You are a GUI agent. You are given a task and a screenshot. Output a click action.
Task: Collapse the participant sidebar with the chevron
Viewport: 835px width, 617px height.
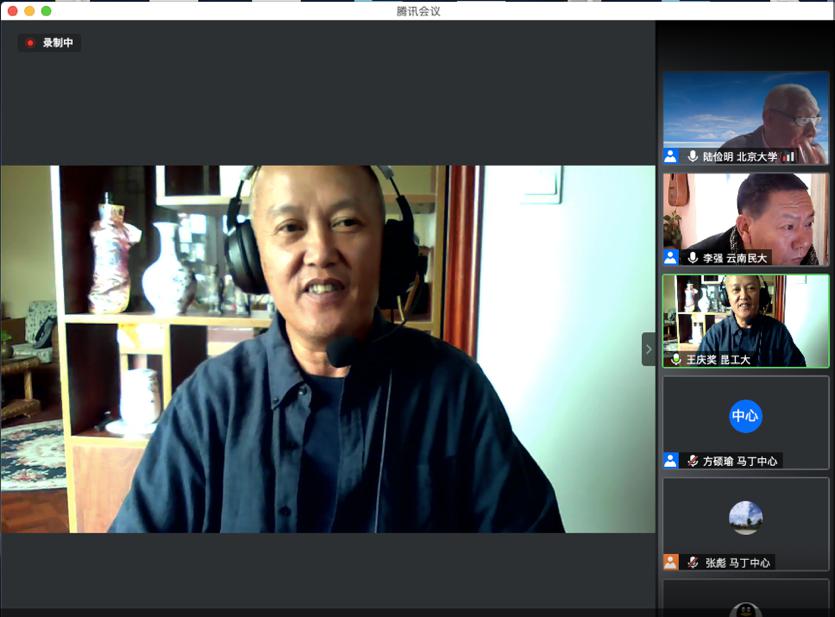pyautogui.click(x=648, y=349)
